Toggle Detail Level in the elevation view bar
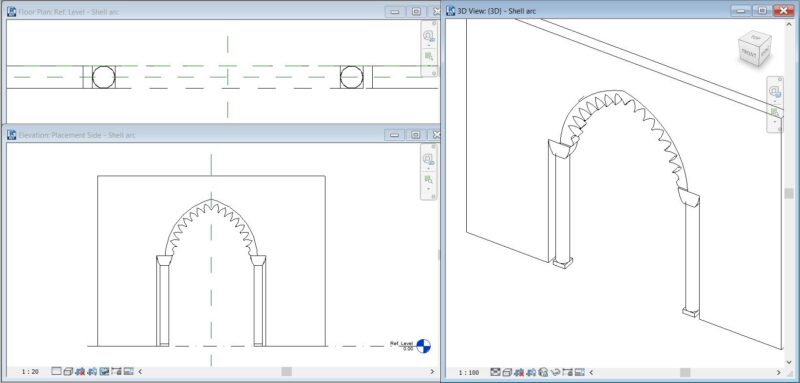 56,372
